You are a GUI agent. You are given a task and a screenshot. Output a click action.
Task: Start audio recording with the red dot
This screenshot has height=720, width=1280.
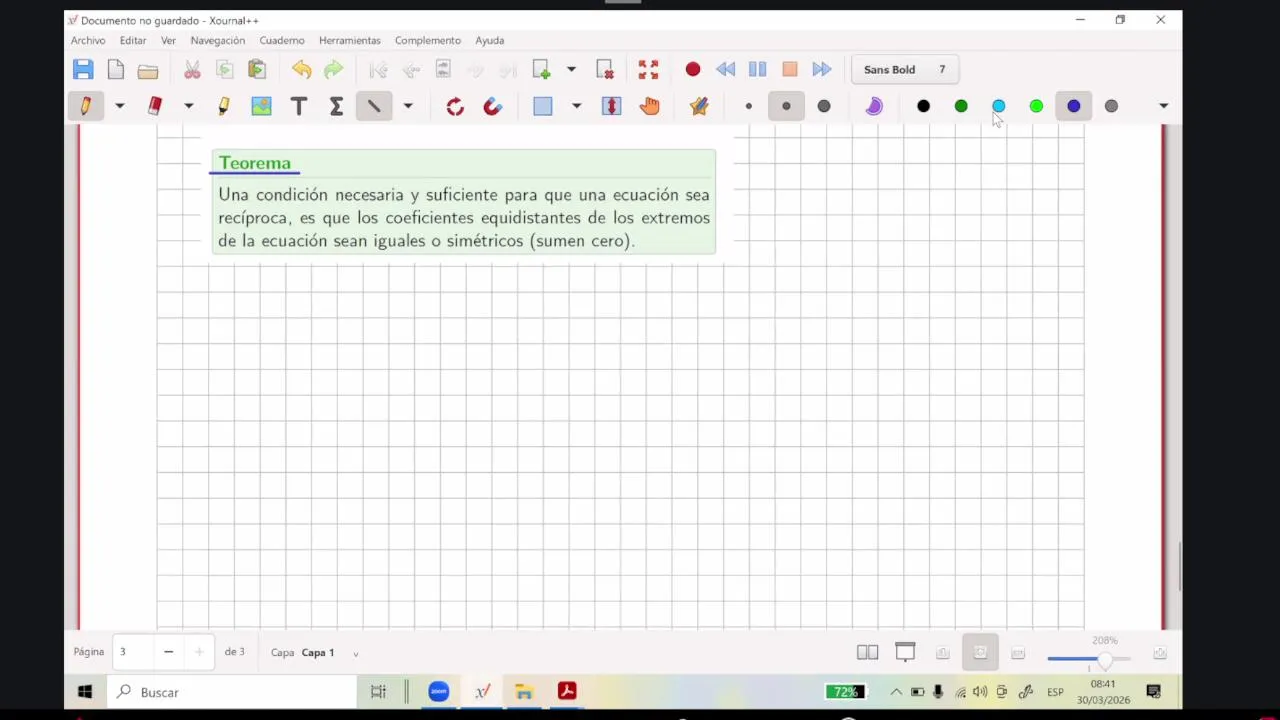(x=693, y=69)
